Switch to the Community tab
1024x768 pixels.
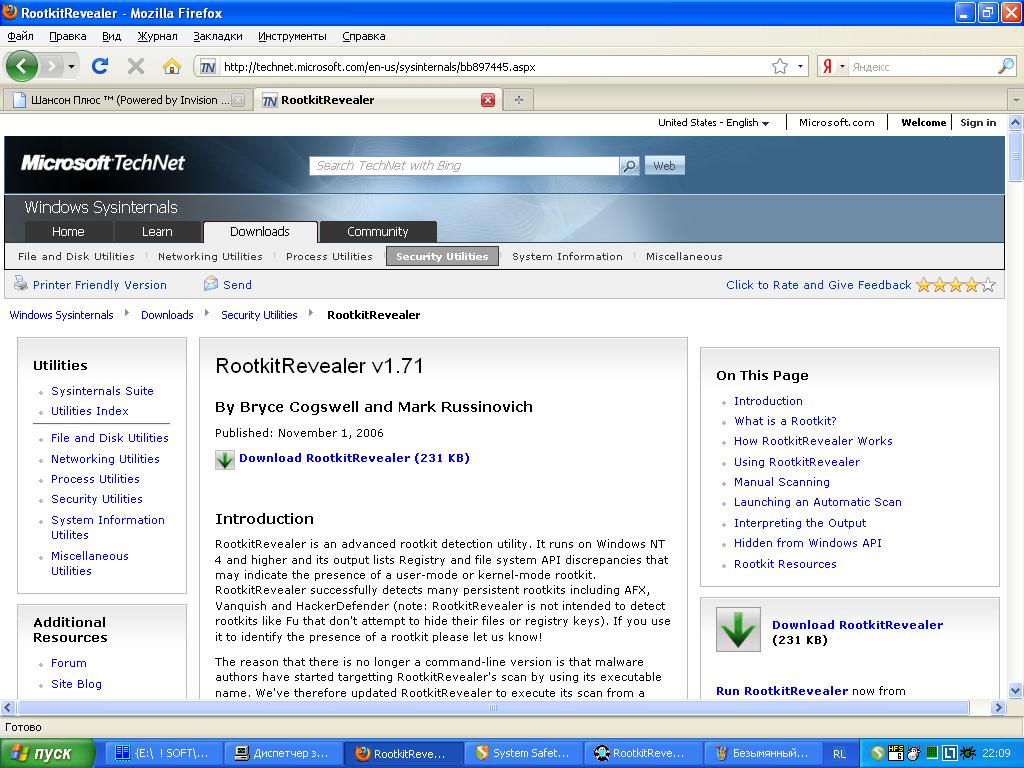(x=377, y=232)
